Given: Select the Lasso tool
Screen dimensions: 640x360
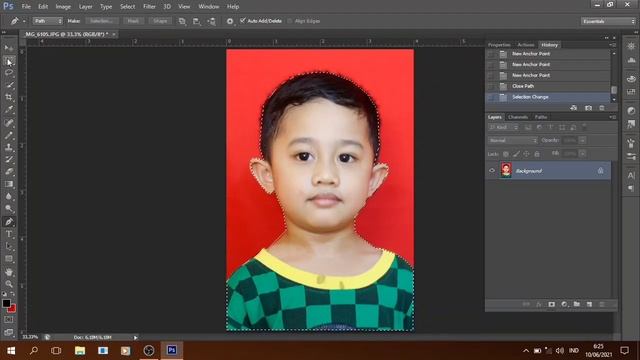Looking at the screenshot, I should (x=9, y=73).
